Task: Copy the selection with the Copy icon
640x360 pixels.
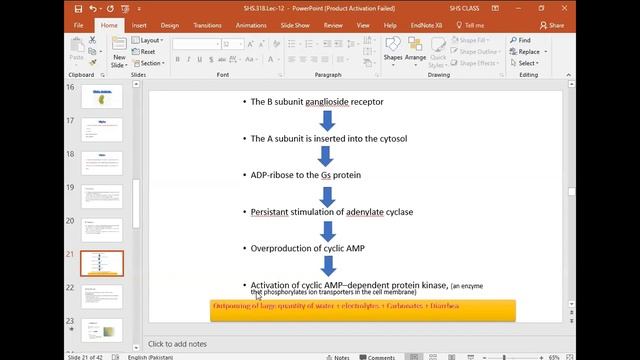Action: tap(93, 51)
